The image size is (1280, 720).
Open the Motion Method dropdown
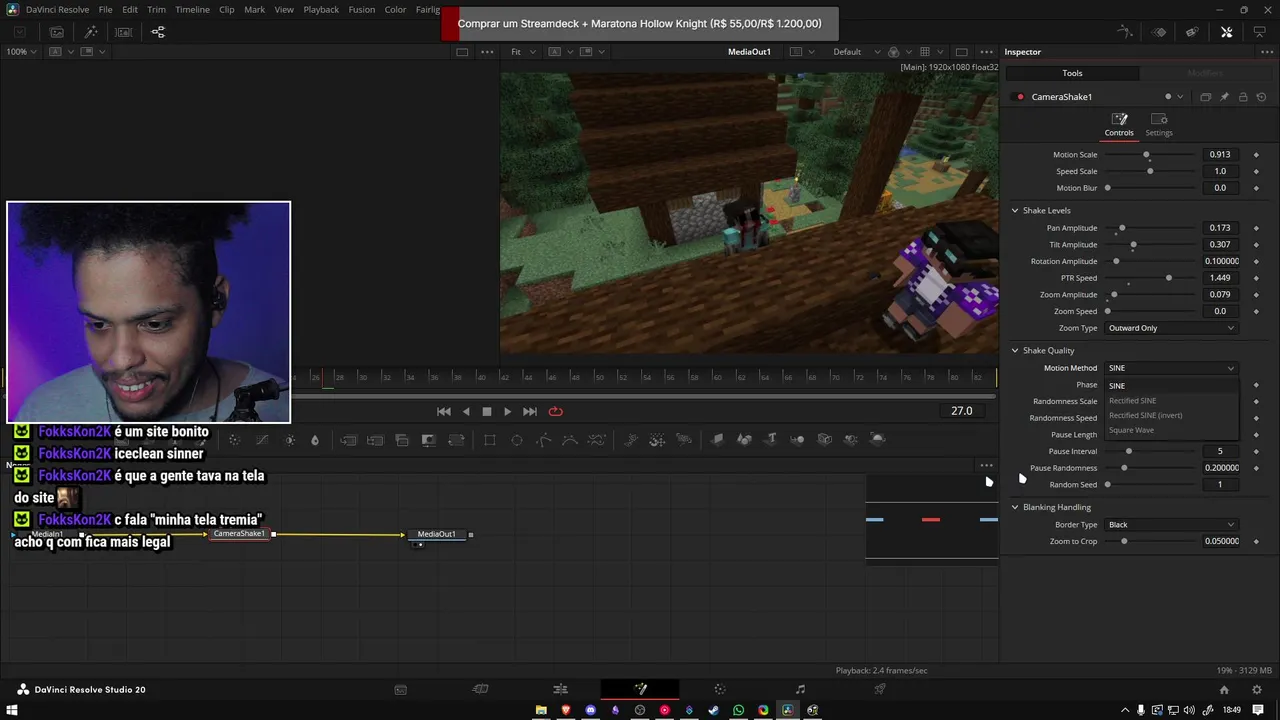pos(1171,368)
